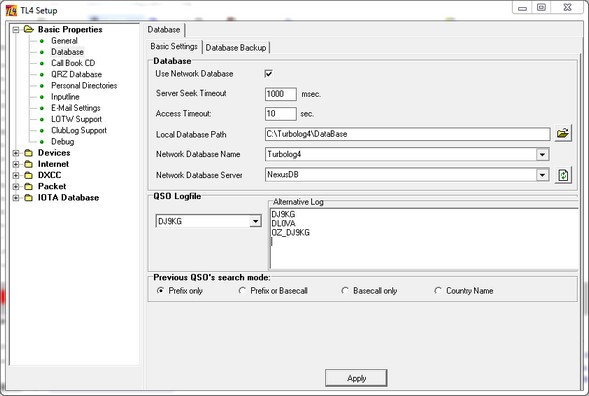Click the IOTA Database folder icon
This screenshot has height=396, width=589.
click(x=29, y=198)
